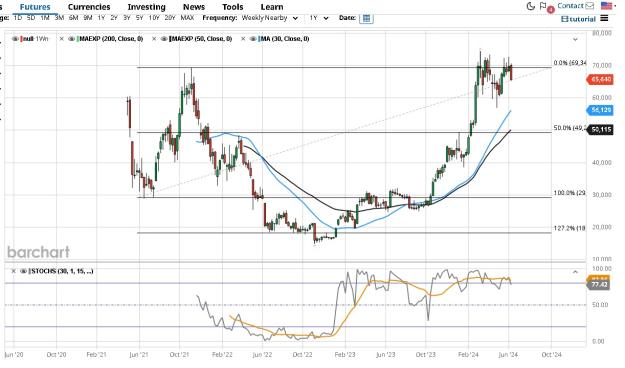Hide the MAEXP 50 overlay
Screen dimensions: 625x368
pos(164,39)
